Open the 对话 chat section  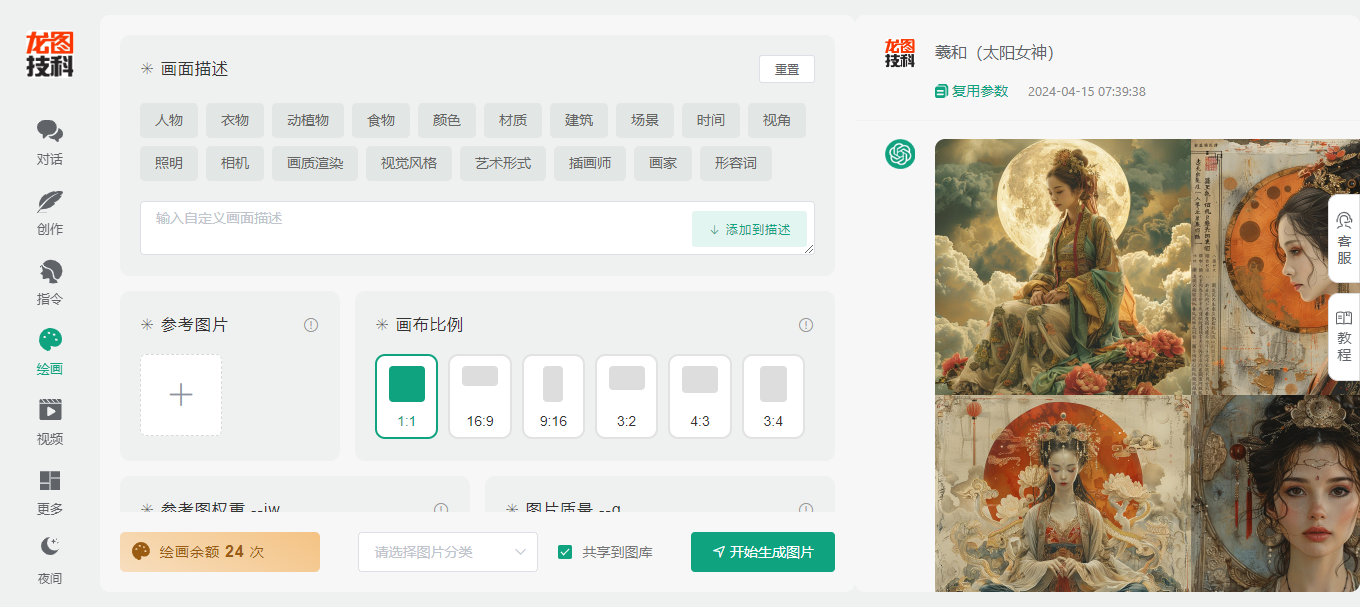click(50, 142)
